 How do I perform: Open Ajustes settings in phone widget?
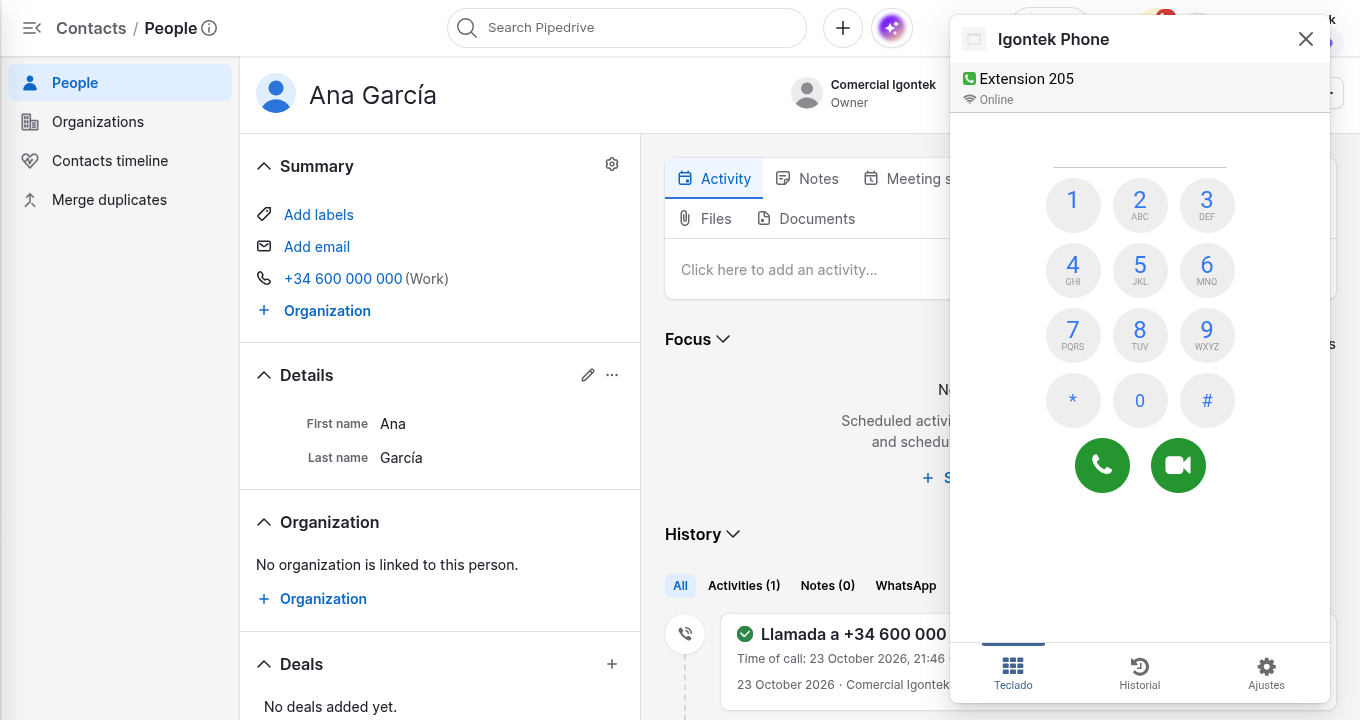point(1266,674)
